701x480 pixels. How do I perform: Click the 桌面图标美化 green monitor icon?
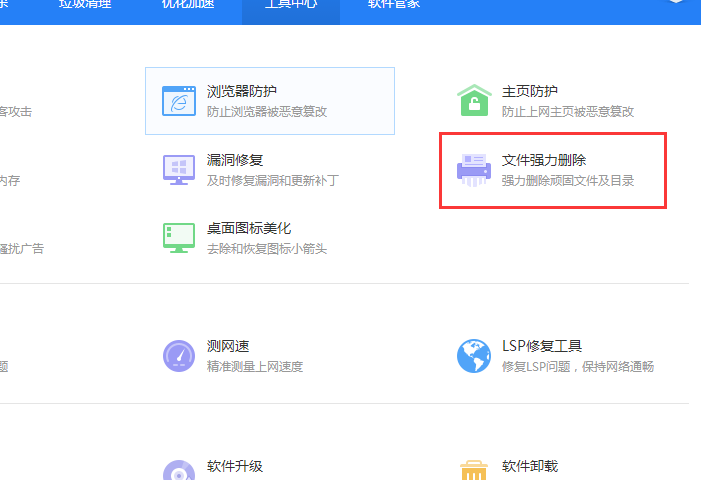[x=179, y=238]
